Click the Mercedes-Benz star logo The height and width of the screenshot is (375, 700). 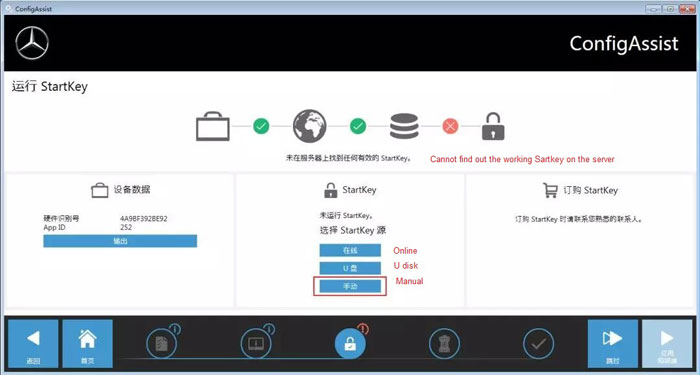coord(32,43)
